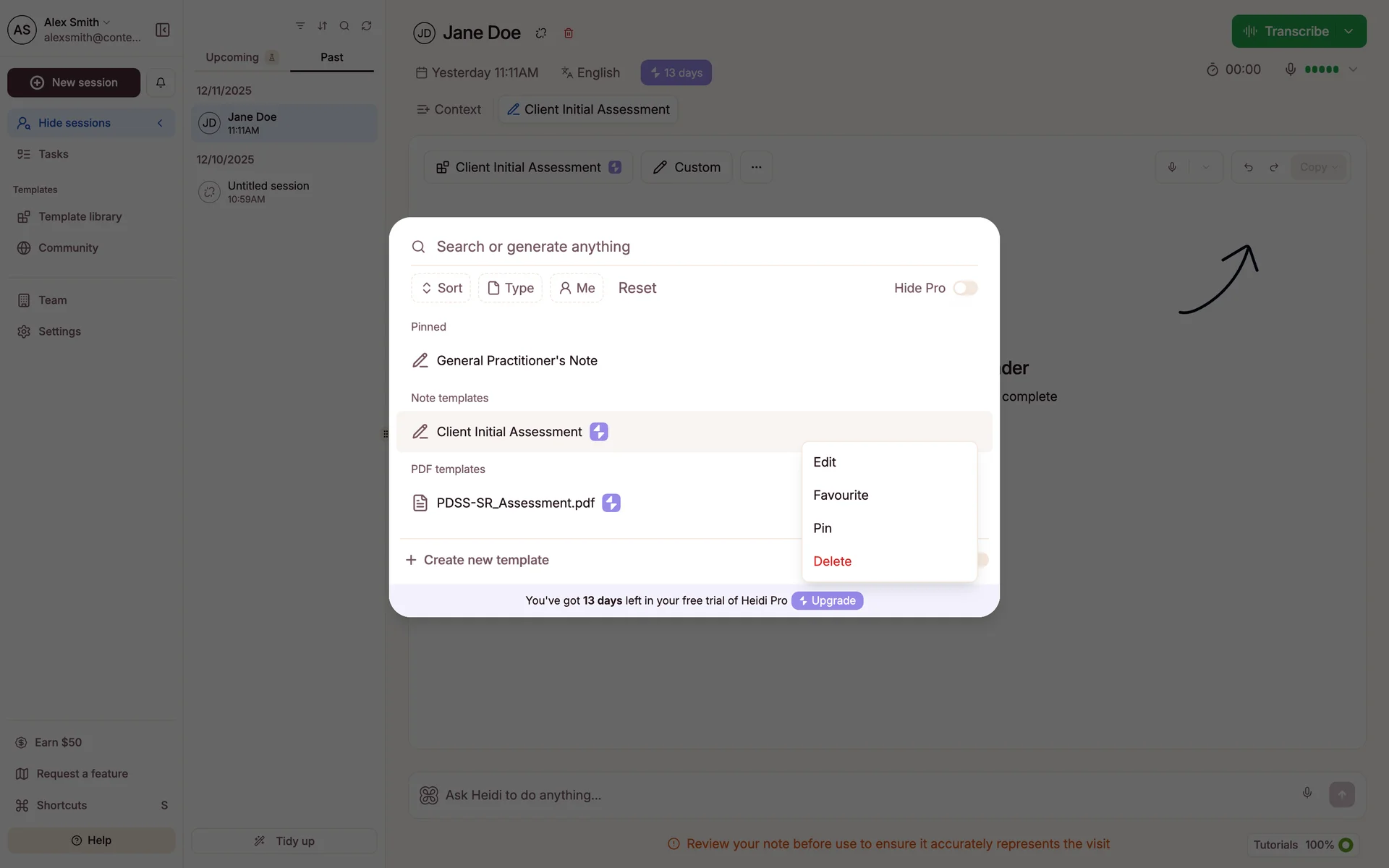Click the three-dots more options button
This screenshot has height=868, width=1389.
[x=756, y=167]
